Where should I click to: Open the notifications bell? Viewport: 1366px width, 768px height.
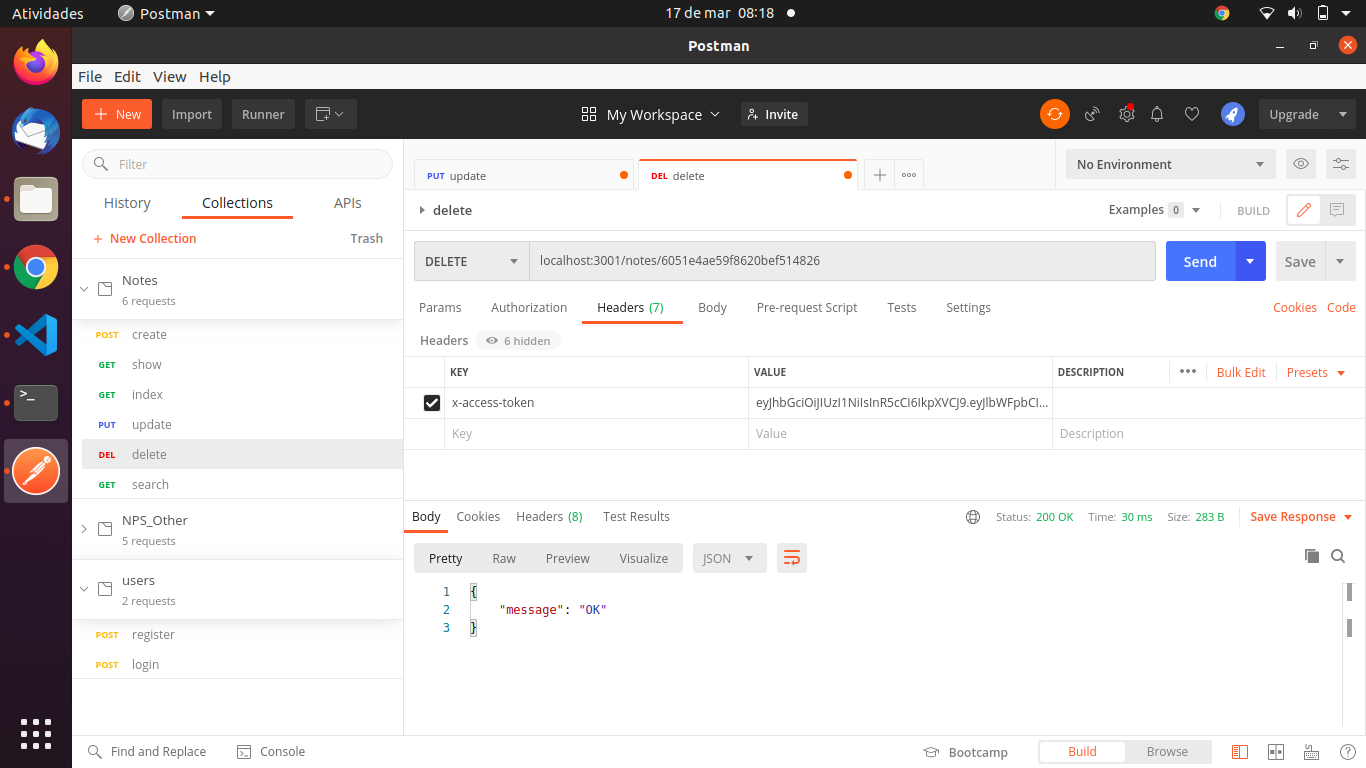tap(1157, 114)
